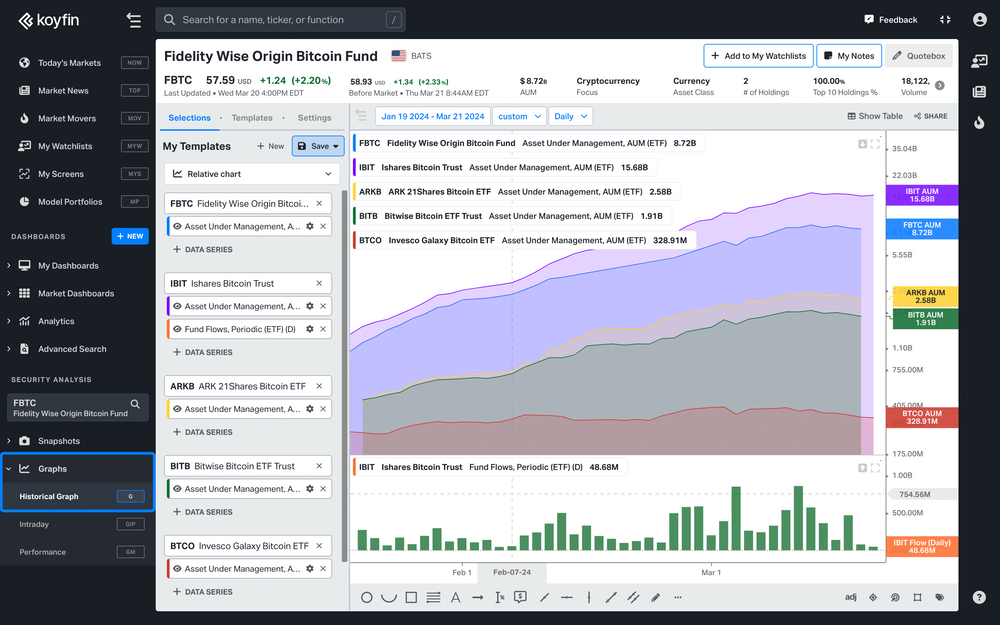Click the FBTC blue color bar in legend
The width and height of the screenshot is (1000, 625).
(355, 143)
